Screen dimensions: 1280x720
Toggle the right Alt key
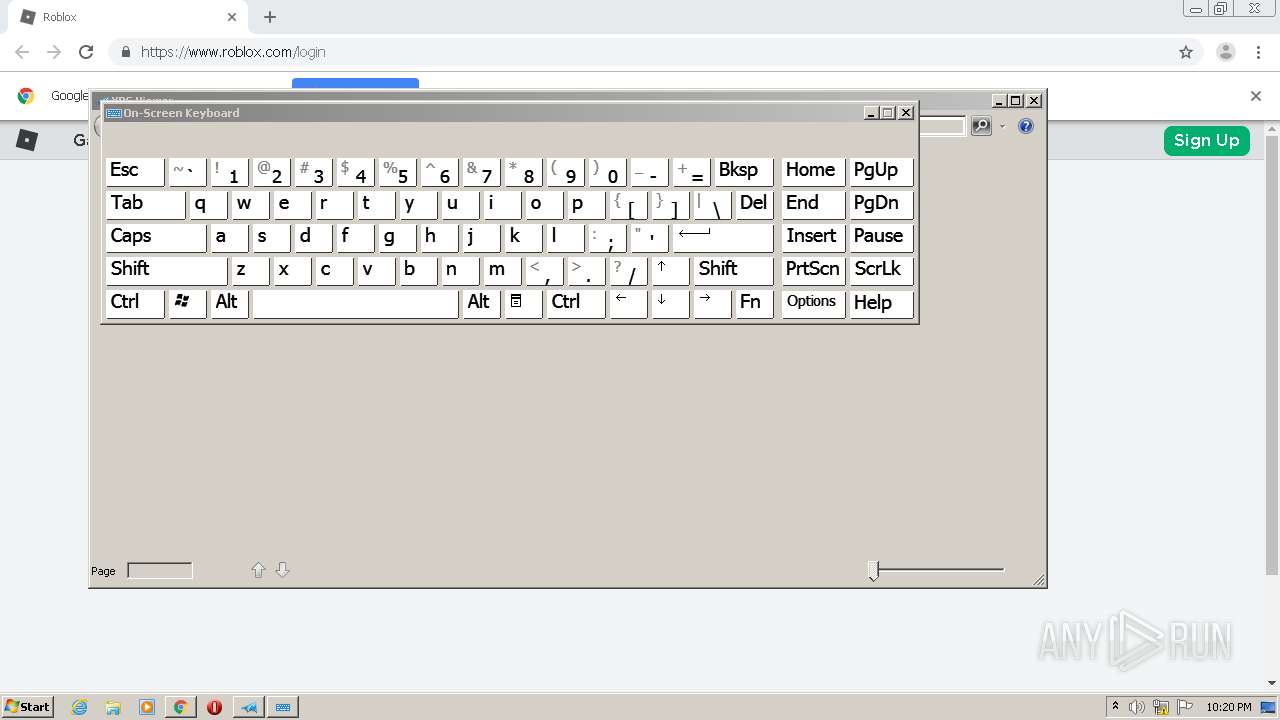481,303
